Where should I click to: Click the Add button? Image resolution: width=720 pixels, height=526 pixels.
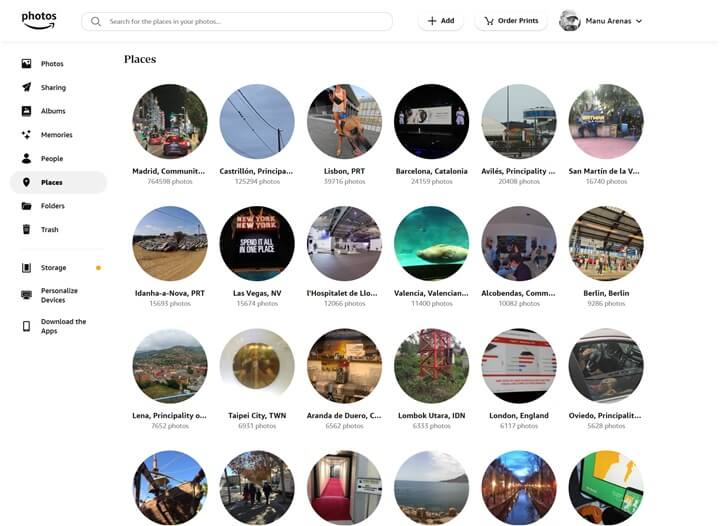tap(440, 21)
